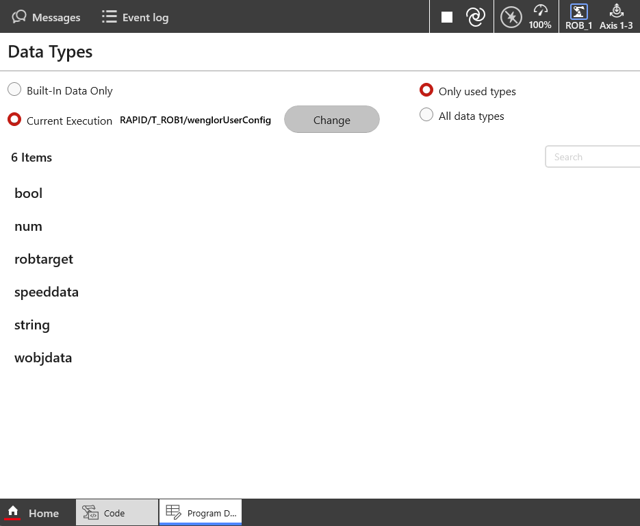Switch to the Code tab
Viewport: 640px width, 526px height.
[x=117, y=513]
